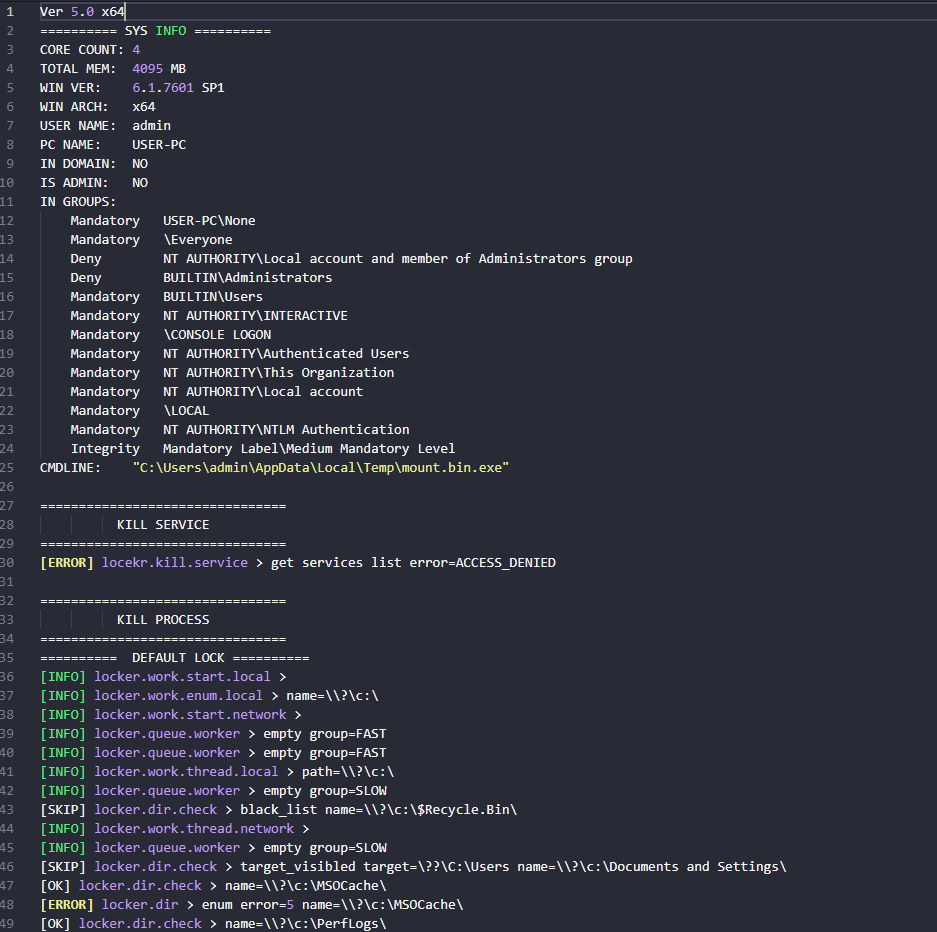The image size is (937, 932).
Task: Click "NT AUTHORITY\NTLM Authentication" entry
Action: click(x=286, y=430)
